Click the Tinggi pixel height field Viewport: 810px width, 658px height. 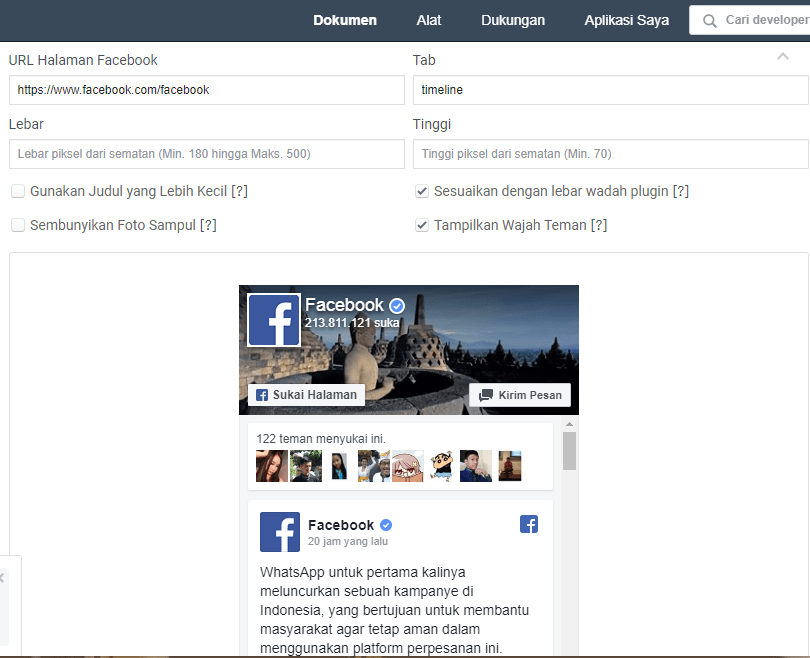tap(611, 154)
